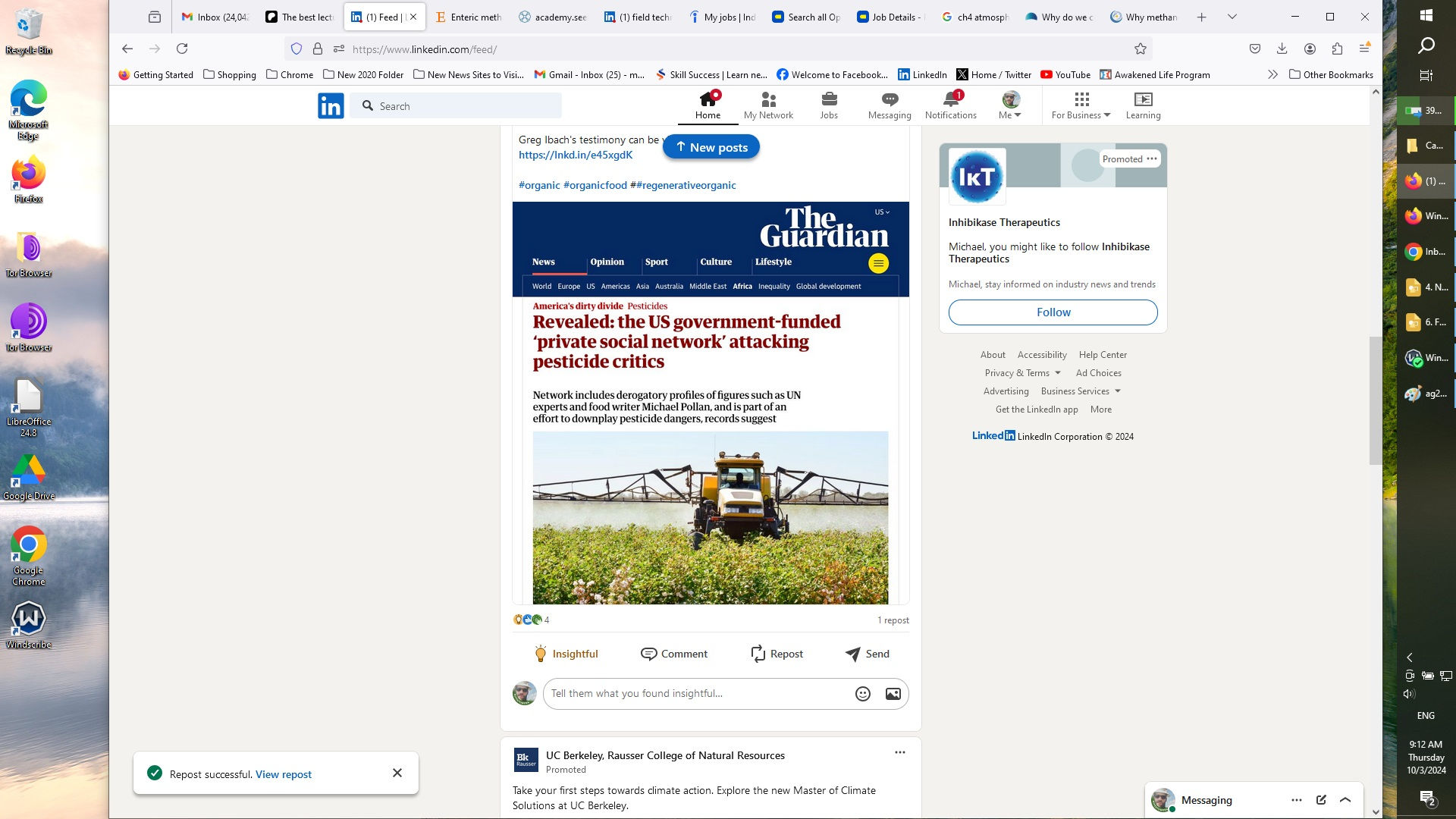The width and height of the screenshot is (1456, 819).
Task: Bookmark this page star icon
Action: click(x=1140, y=49)
